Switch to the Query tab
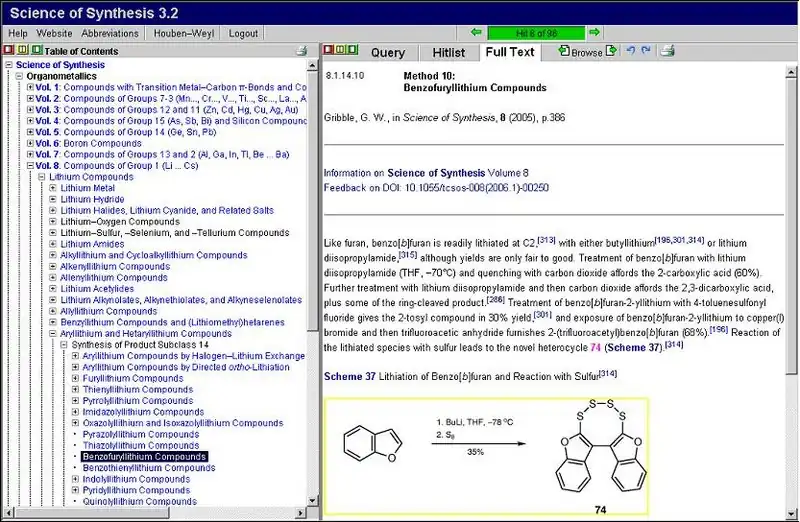This screenshot has width=800, height=522. [388, 52]
